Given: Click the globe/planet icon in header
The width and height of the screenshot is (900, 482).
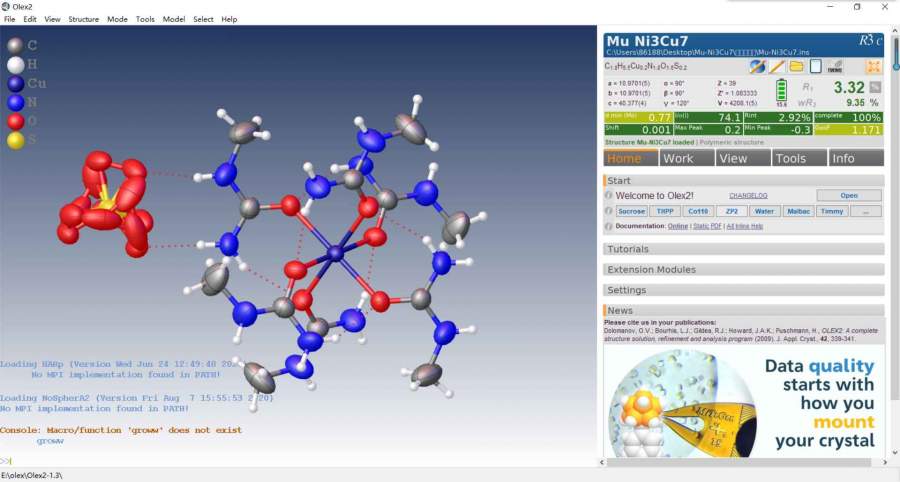Looking at the screenshot, I should 758,66.
